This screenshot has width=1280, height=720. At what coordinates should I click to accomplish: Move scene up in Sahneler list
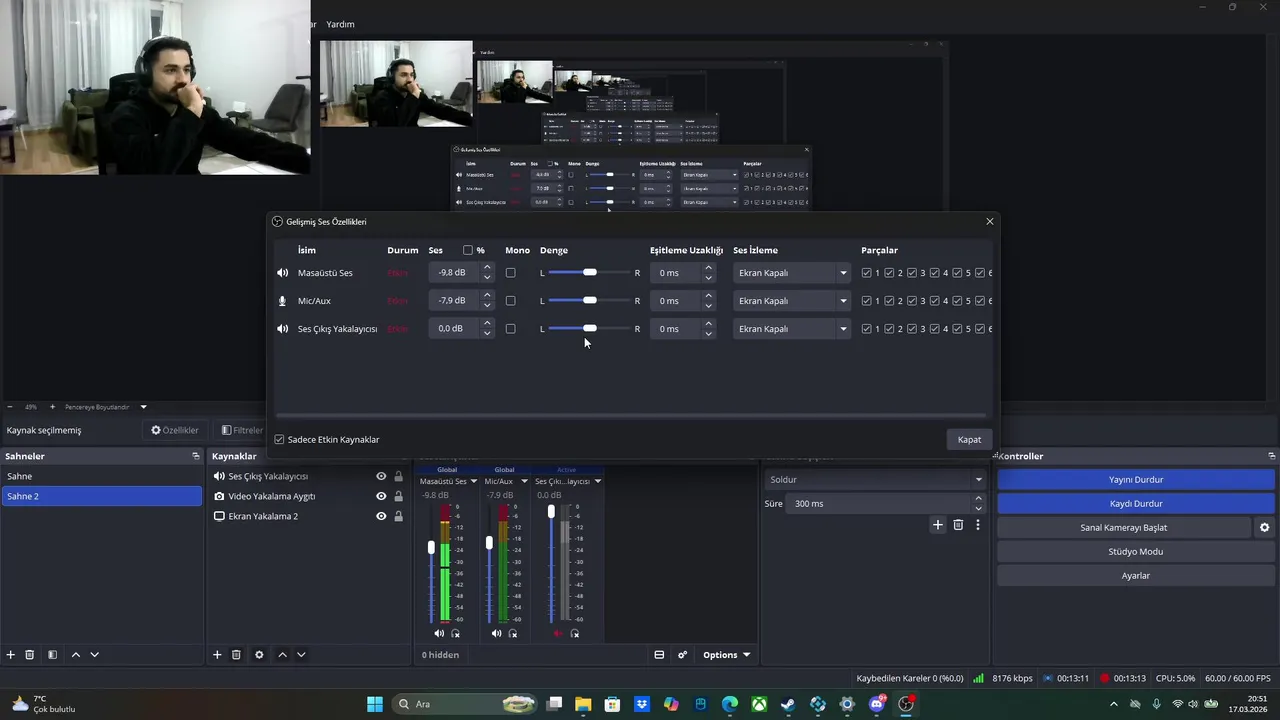coord(76,655)
